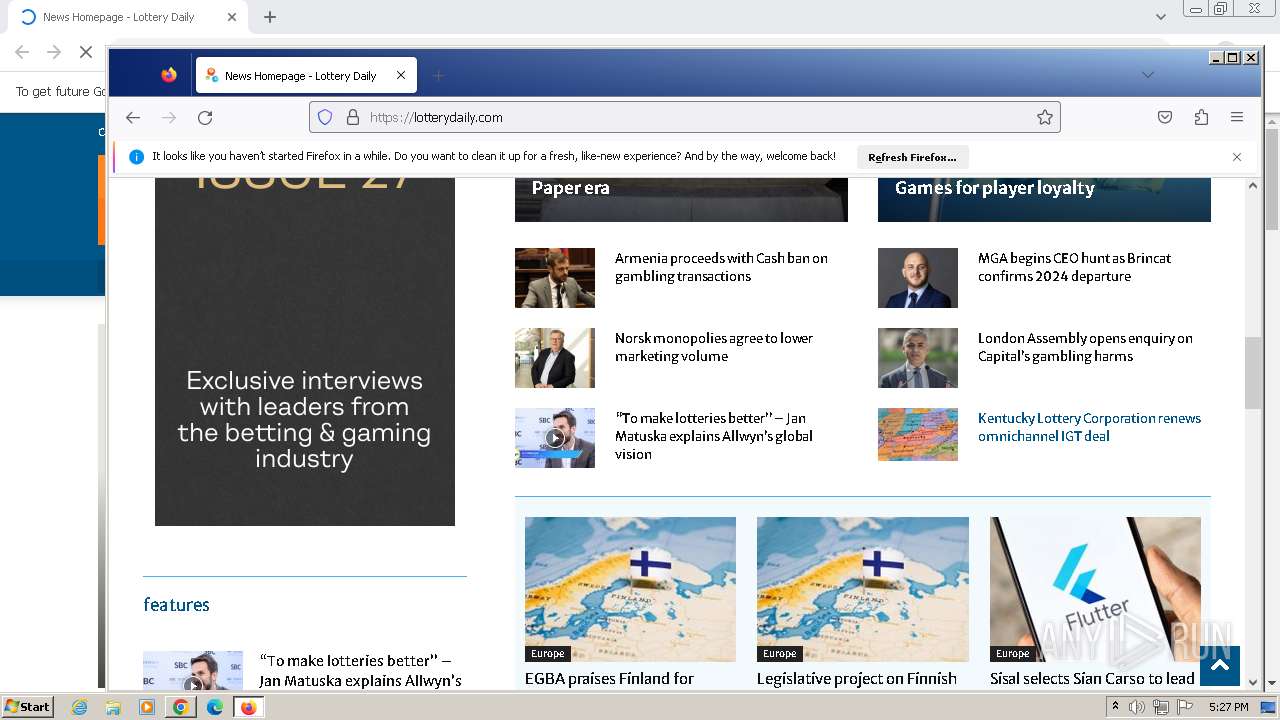Click the Norsk monopolies article thumbnail

tap(555, 358)
